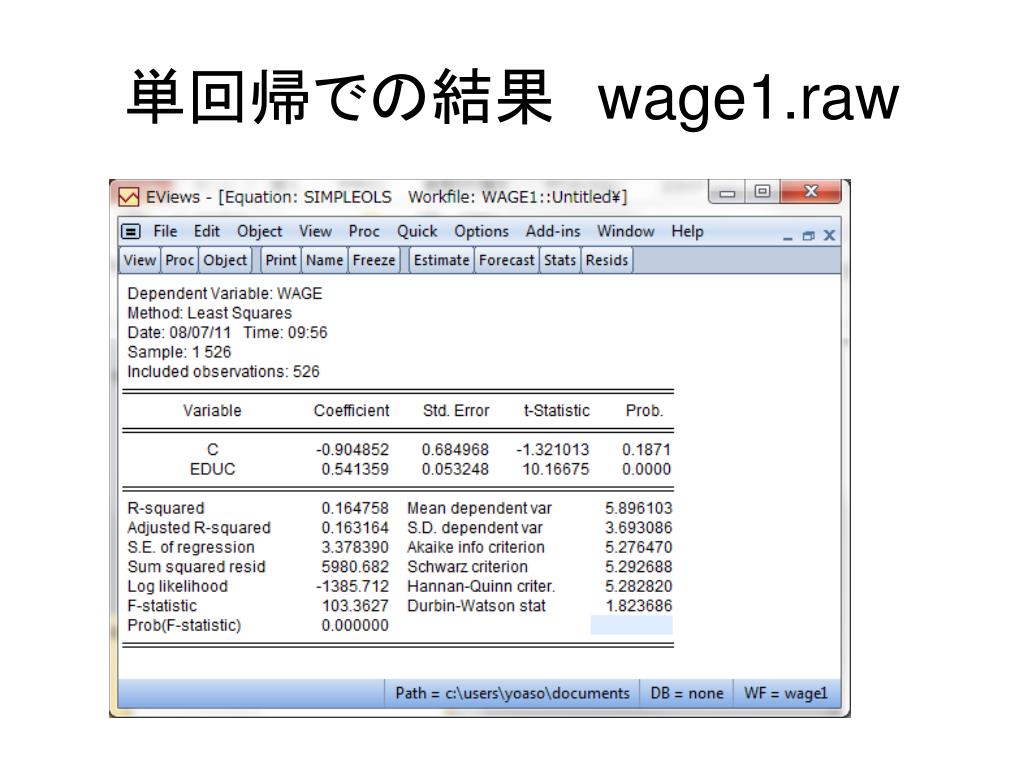Open the Proc menu in menu bar
Viewport: 1024px width, 768px height.
tap(364, 231)
